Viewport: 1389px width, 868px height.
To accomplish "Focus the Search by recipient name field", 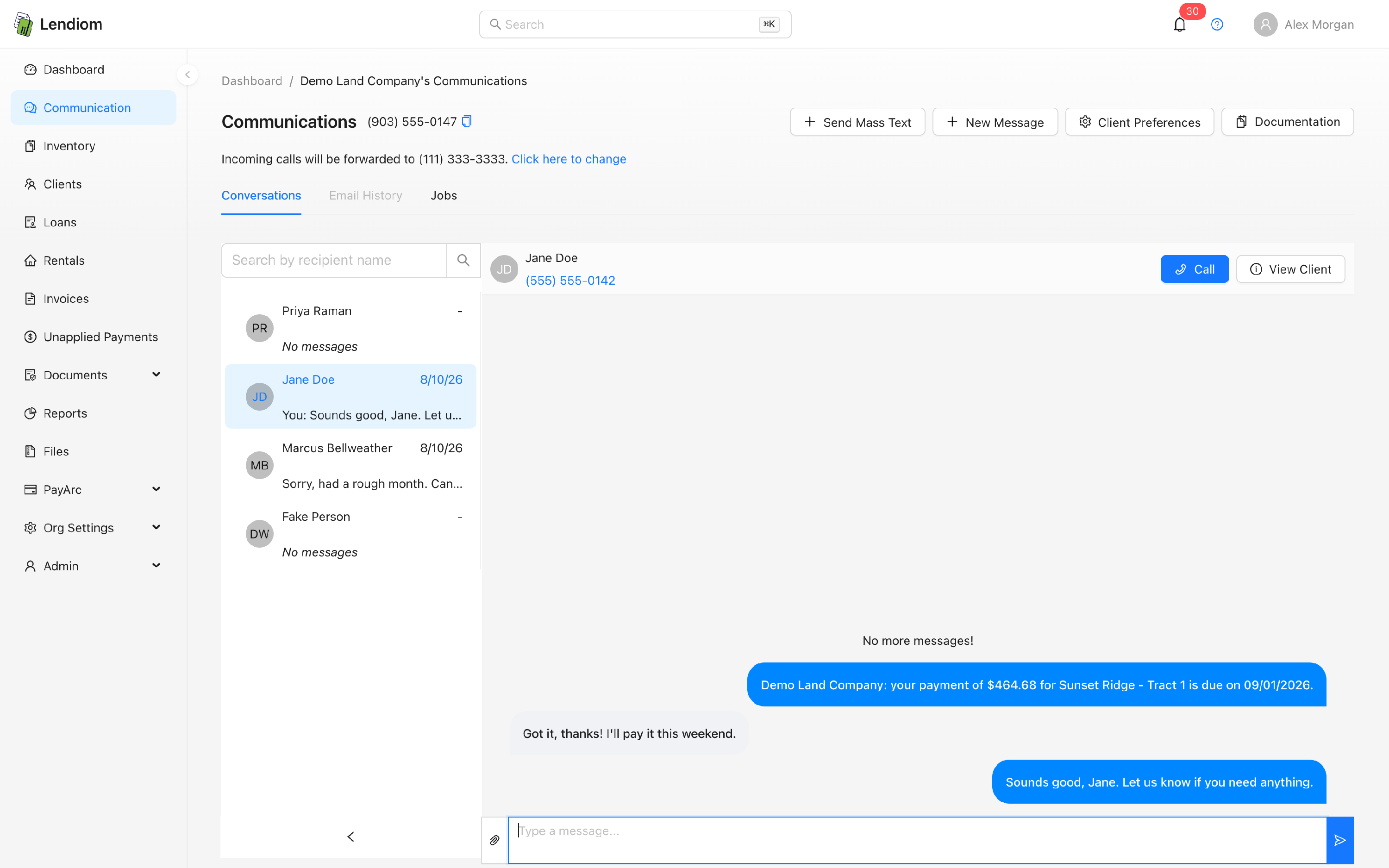I will tap(334, 260).
